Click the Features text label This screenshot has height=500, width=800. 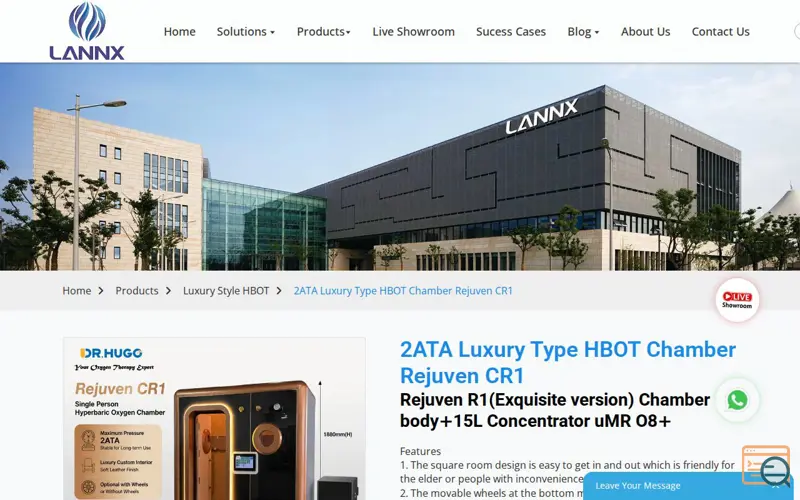tap(420, 451)
